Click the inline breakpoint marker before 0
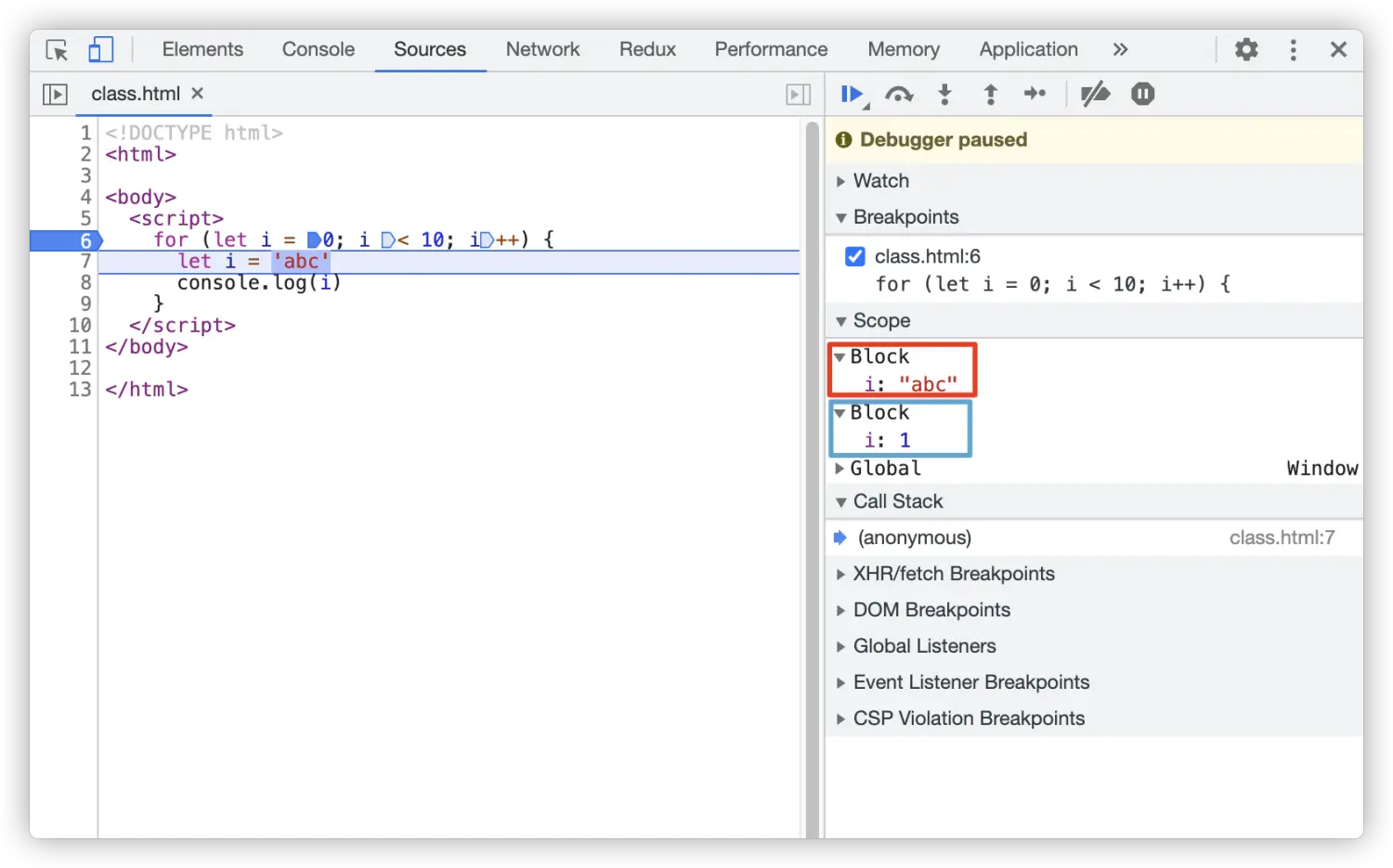 point(314,240)
